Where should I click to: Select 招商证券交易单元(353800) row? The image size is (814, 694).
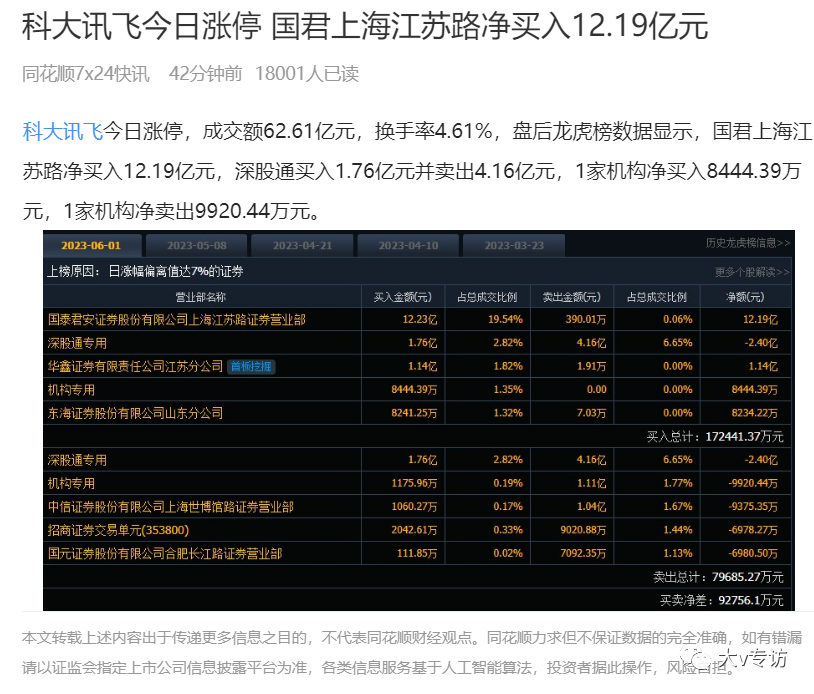tap(118, 530)
